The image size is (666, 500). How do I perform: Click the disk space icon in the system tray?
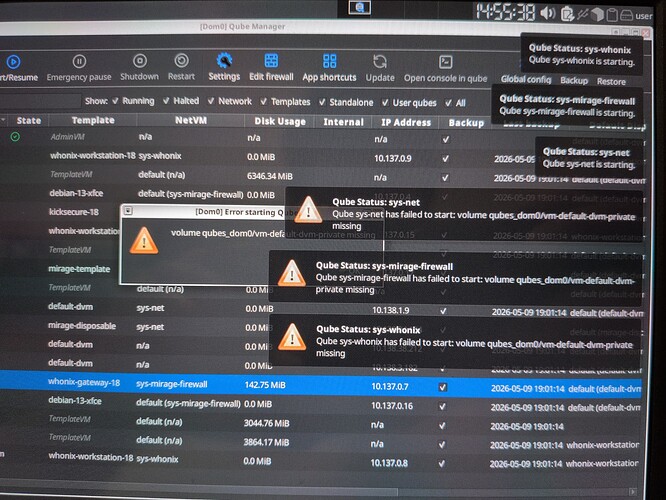tap(626, 16)
